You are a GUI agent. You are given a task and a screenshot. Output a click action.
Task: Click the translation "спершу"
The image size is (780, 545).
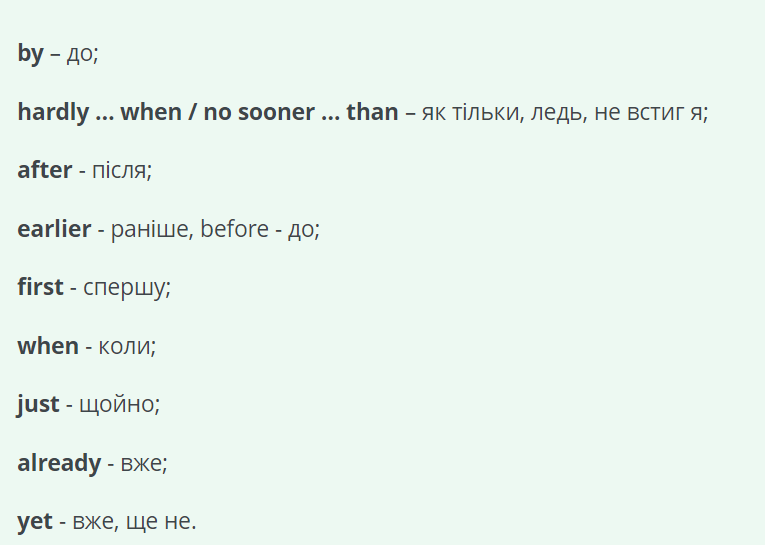[124, 288]
